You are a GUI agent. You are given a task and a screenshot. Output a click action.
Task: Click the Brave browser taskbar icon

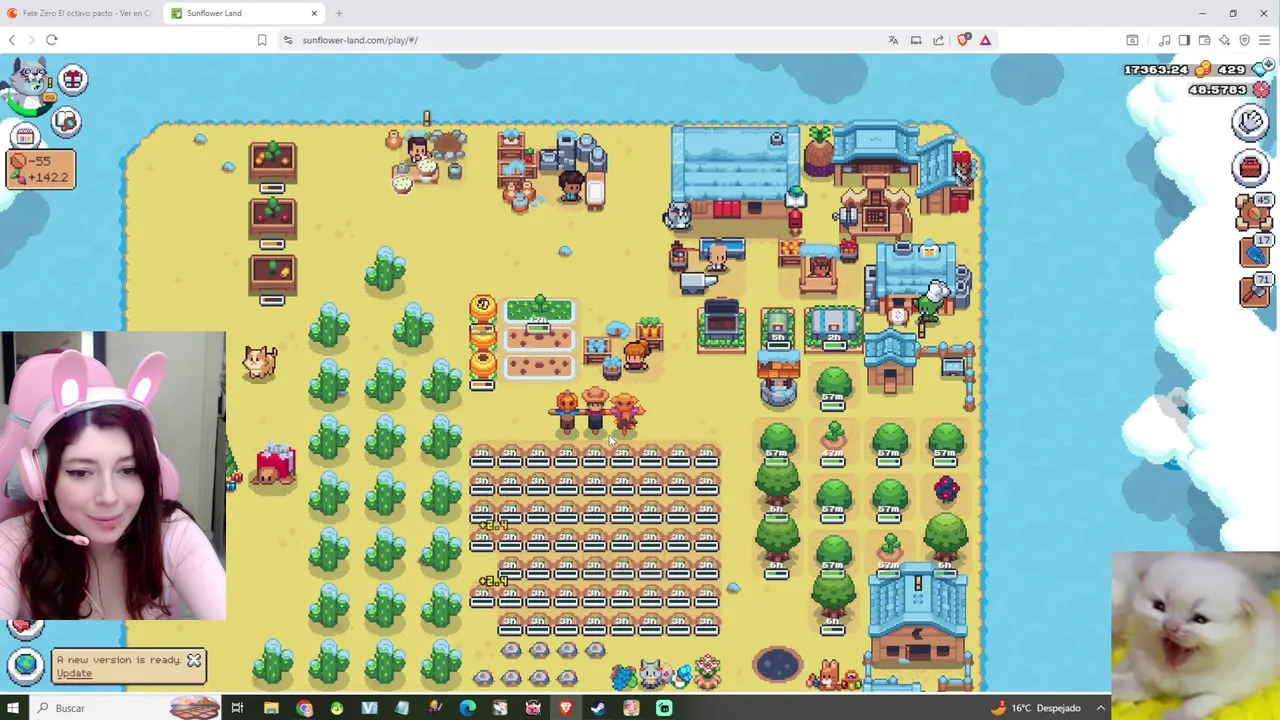click(565, 708)
